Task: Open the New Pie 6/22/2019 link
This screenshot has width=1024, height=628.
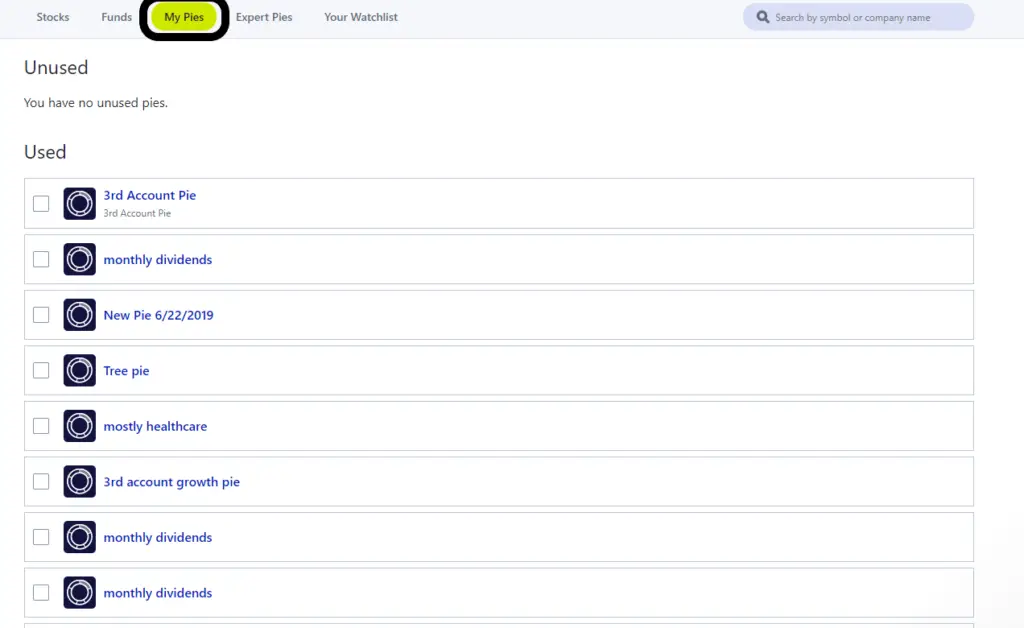Action: coord(158,315)
